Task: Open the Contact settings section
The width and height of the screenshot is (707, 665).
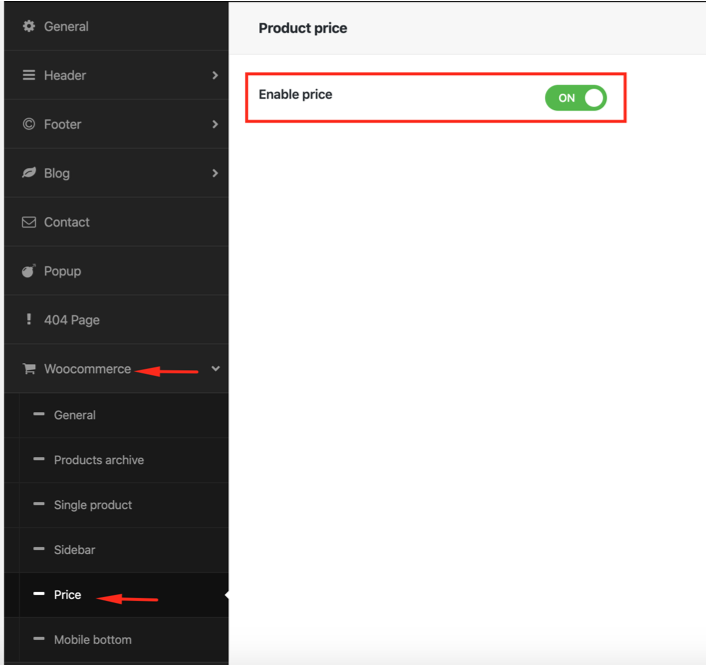Action: tap(66, 222)
